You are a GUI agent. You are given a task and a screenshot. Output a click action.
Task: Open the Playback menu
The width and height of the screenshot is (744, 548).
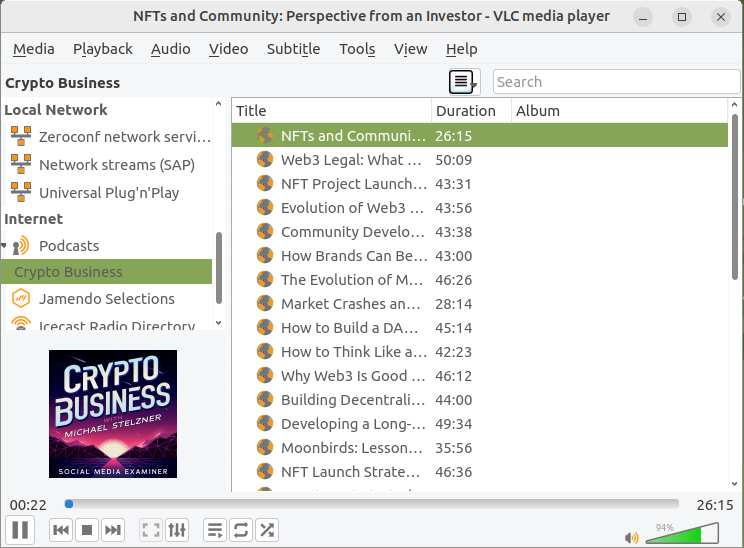click(102, 49)
